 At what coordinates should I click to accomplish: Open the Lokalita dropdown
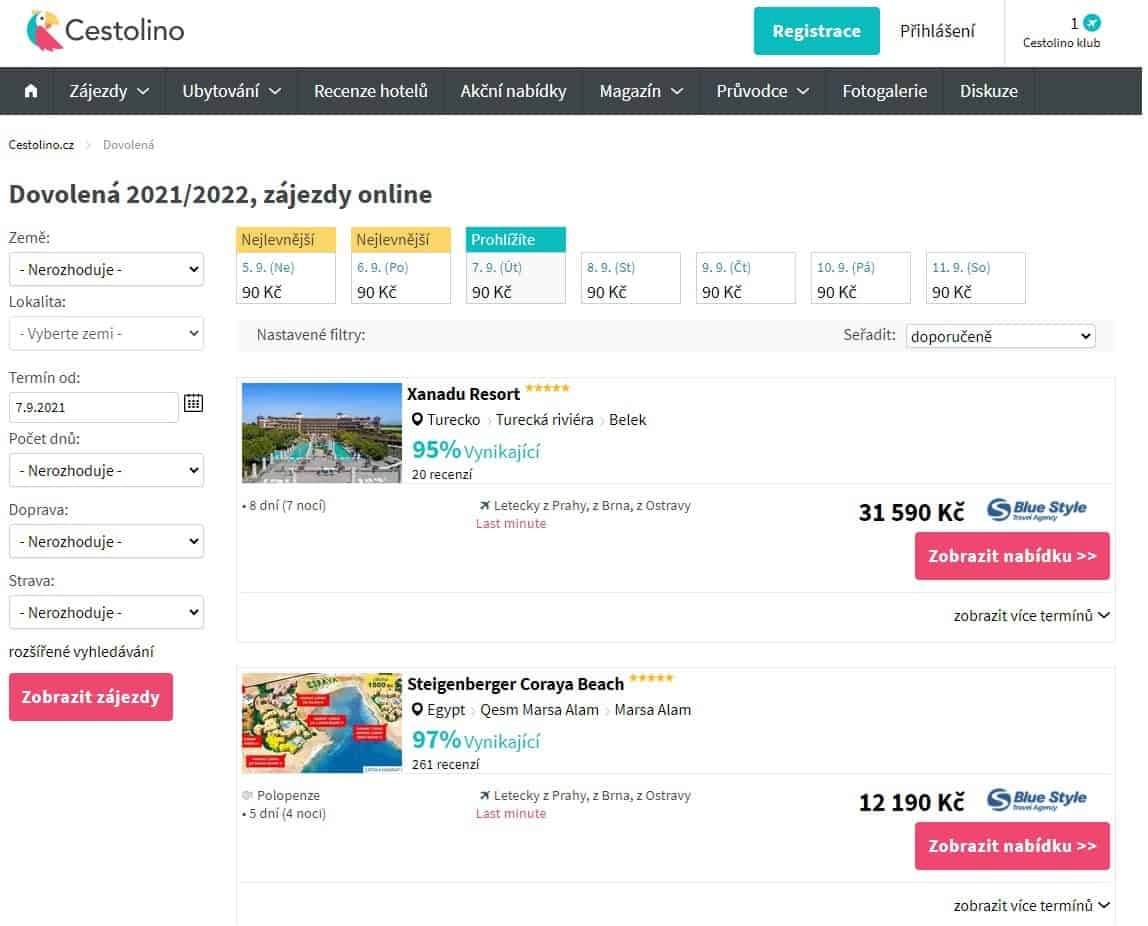pos(106,334)
